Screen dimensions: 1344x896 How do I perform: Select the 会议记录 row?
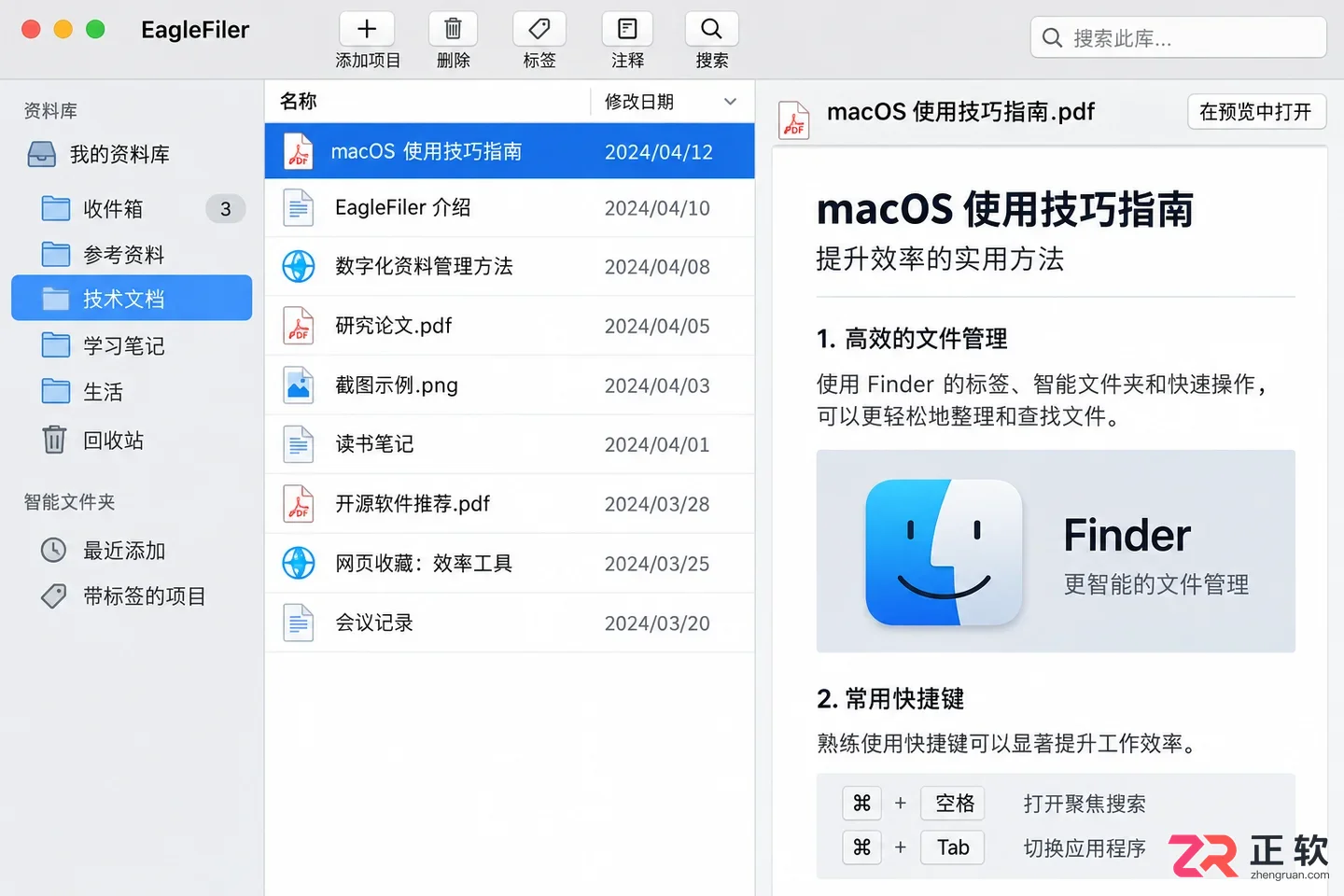510,623
